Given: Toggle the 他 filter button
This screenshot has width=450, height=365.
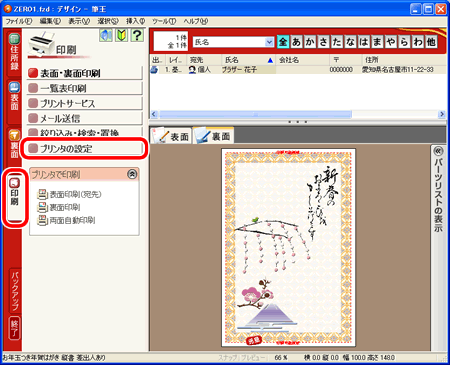Looking at the screenshot, I should [431, 42].
